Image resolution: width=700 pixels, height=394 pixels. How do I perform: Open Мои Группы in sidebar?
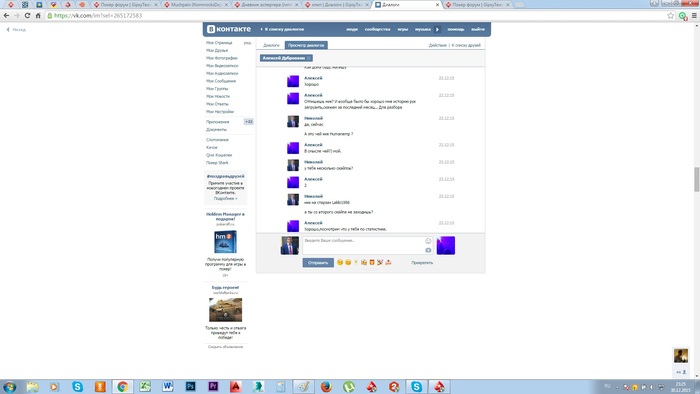(x=217, y=88)
